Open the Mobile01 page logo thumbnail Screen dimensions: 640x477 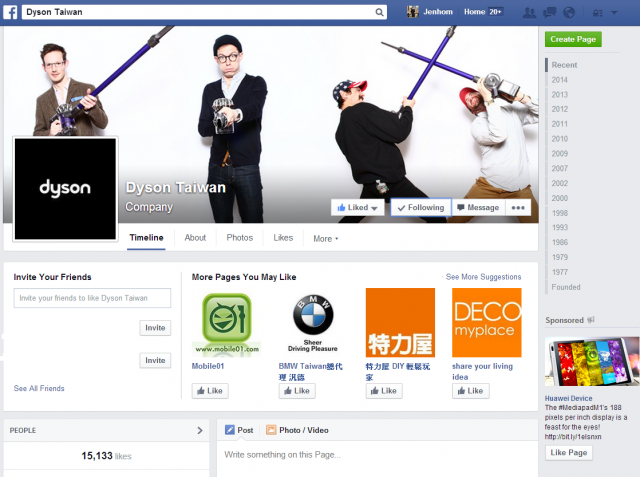pyautogui.click(x=226, y=323)
